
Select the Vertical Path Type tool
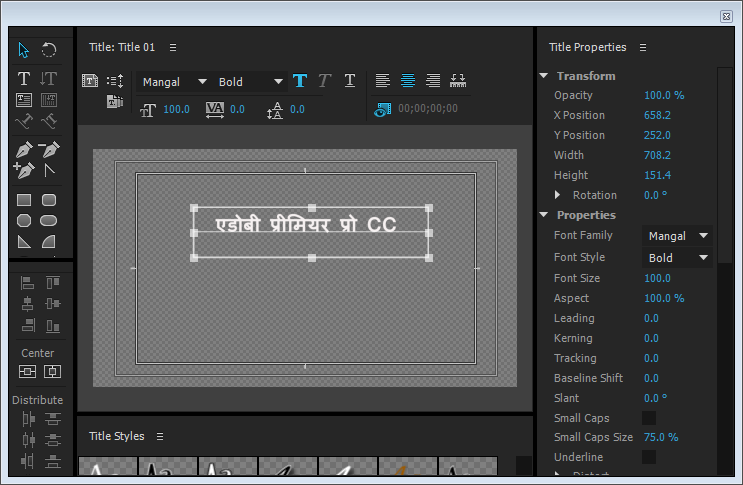tap(49, 122)
